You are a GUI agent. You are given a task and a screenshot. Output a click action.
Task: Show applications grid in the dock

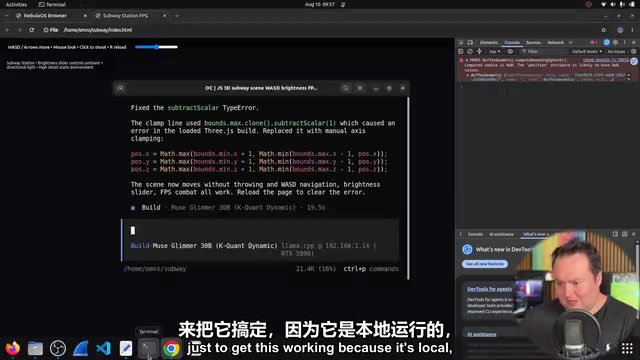pyautogui.click(x=627, y=348)
